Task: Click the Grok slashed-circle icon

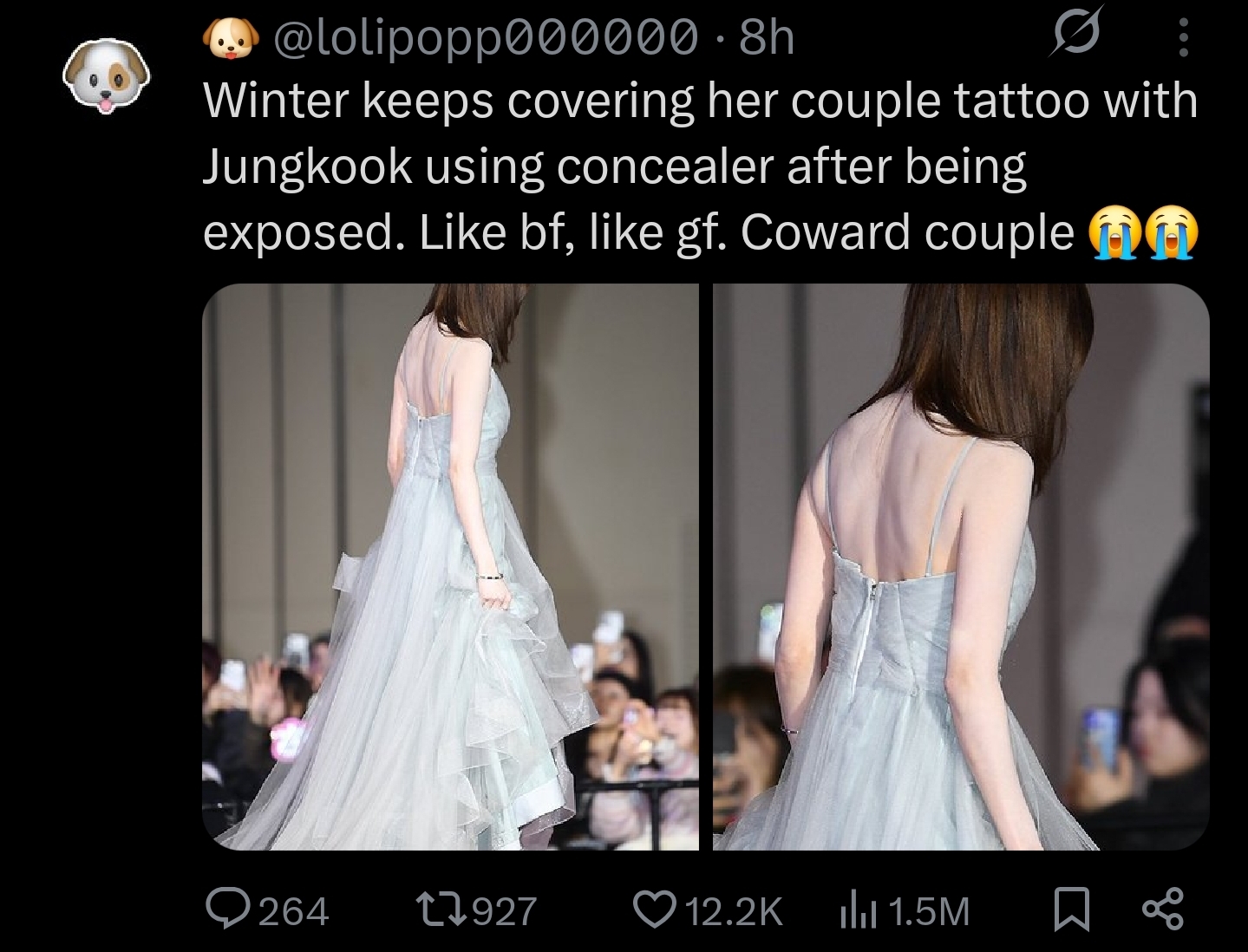Action: [x=1078, y=35]
